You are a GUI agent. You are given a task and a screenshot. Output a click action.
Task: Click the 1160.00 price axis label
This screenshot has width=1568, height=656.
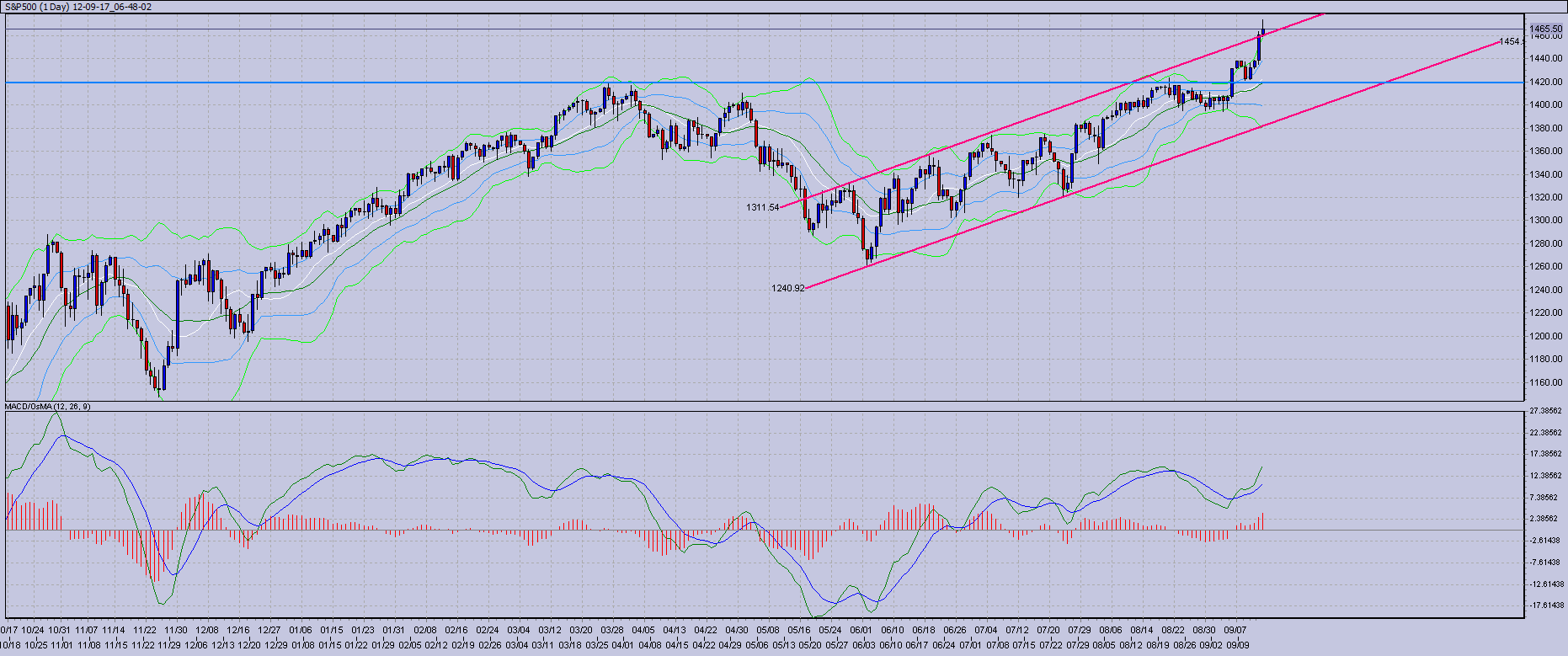(x=1546, y=382)
